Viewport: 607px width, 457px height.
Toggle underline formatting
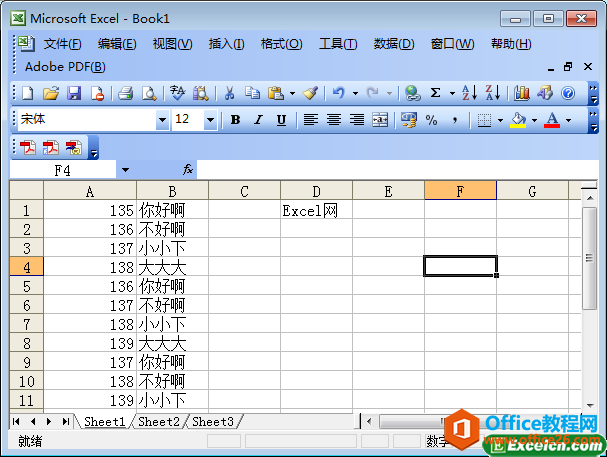tap(281, 120)
